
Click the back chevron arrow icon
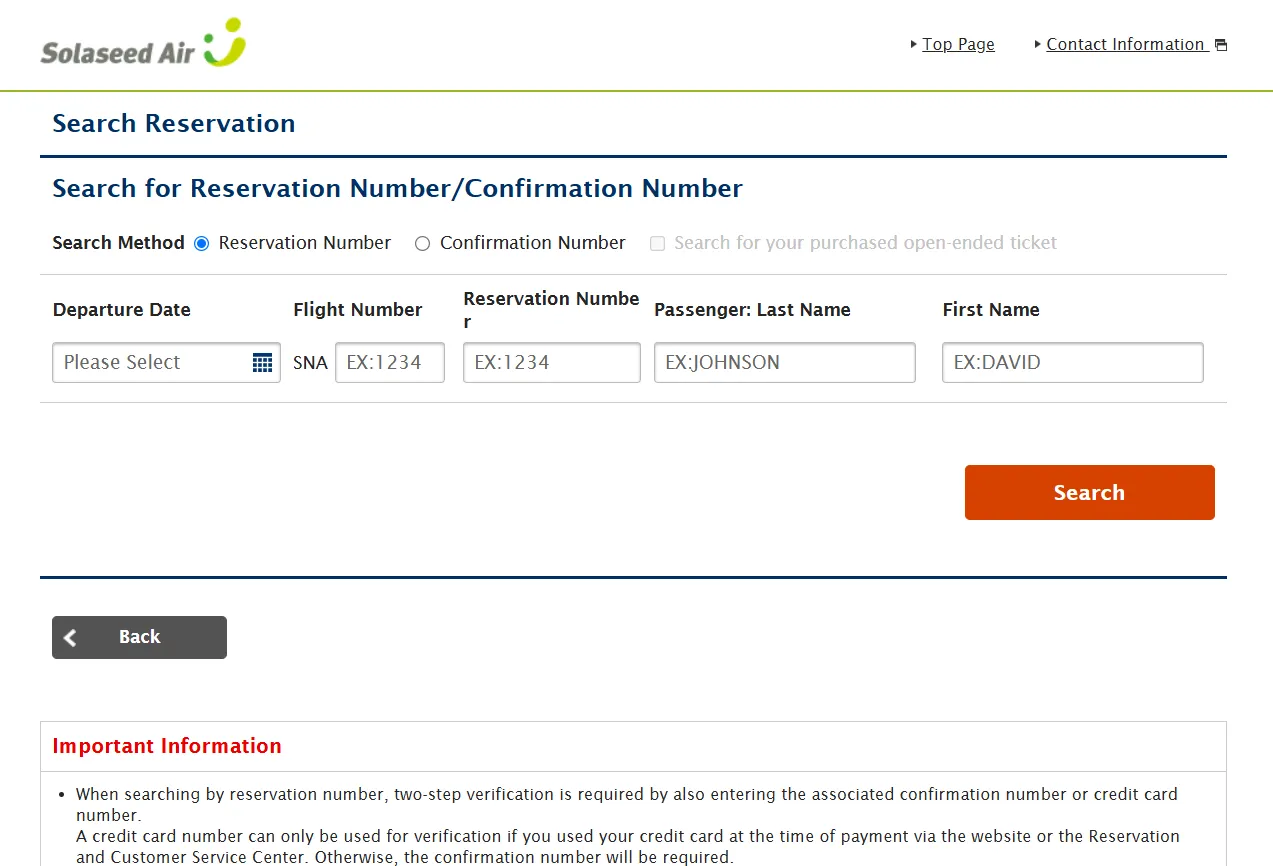pos(70,638)
